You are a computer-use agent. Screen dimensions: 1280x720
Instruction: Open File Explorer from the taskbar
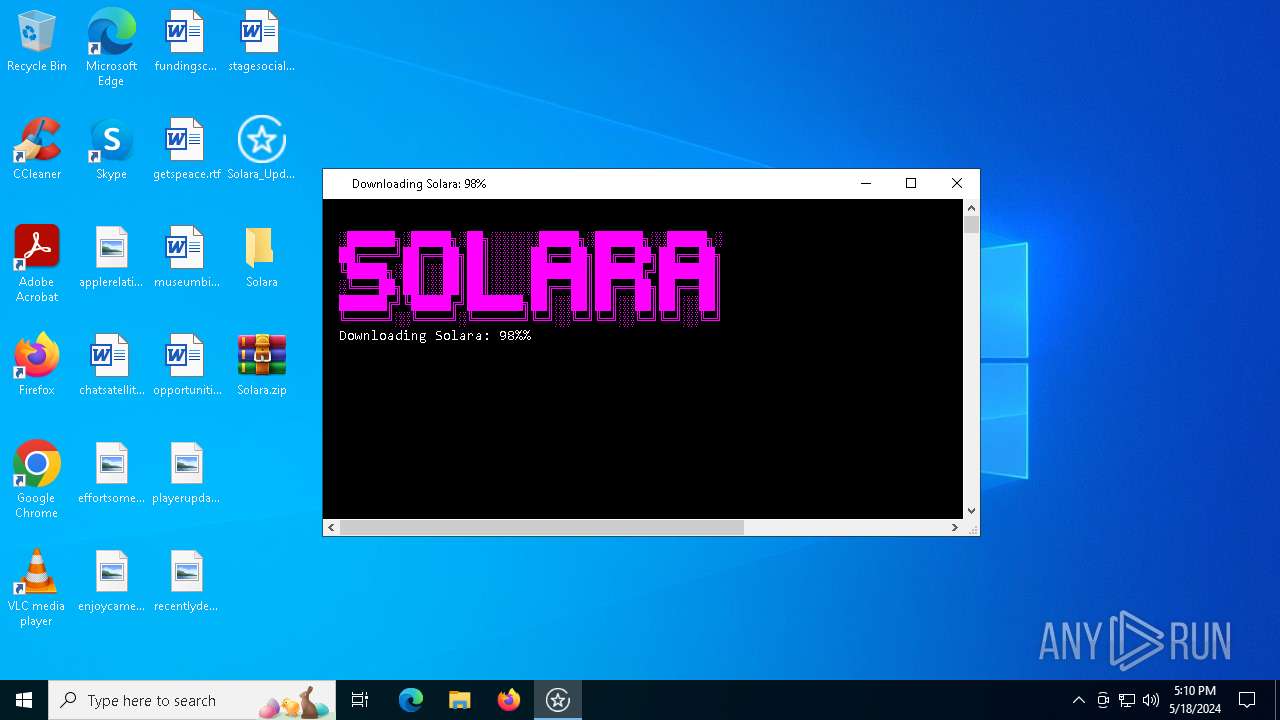(460, 700)
